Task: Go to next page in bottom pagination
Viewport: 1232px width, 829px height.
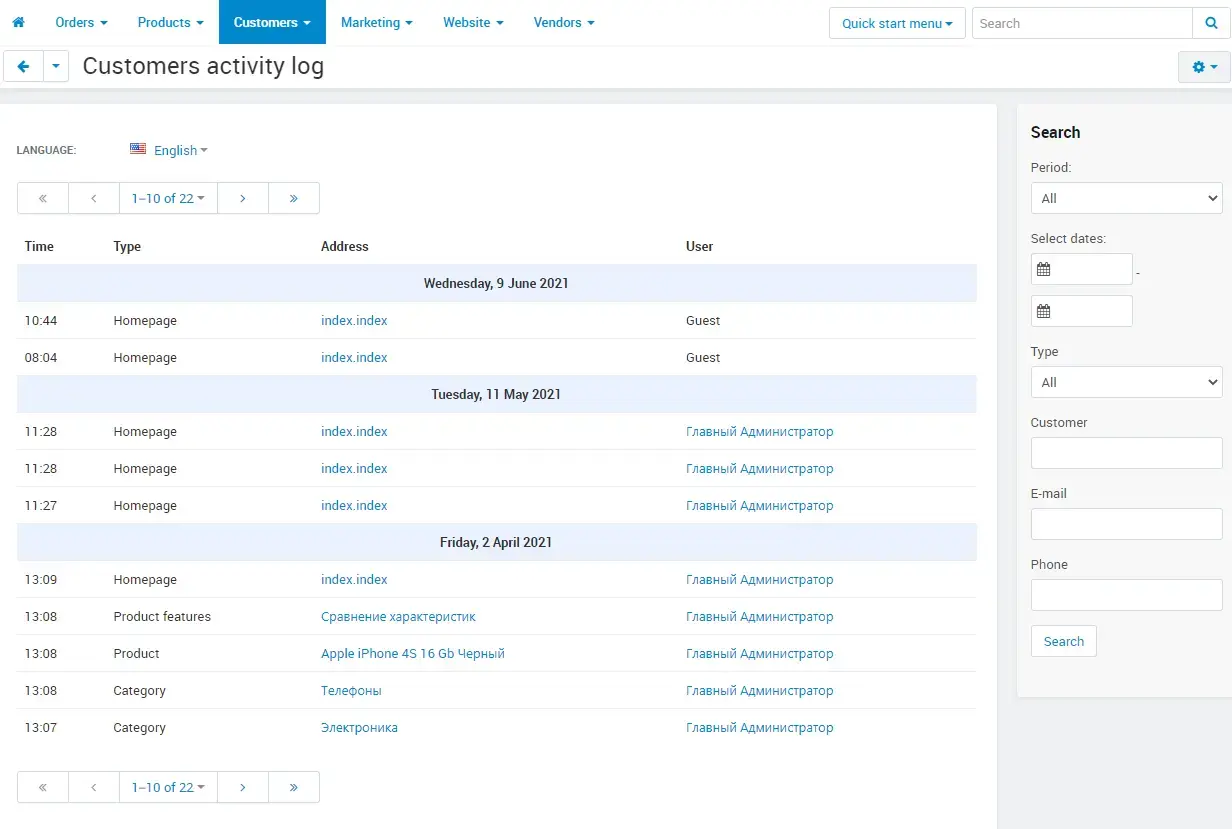Action: tap(242, 787)
